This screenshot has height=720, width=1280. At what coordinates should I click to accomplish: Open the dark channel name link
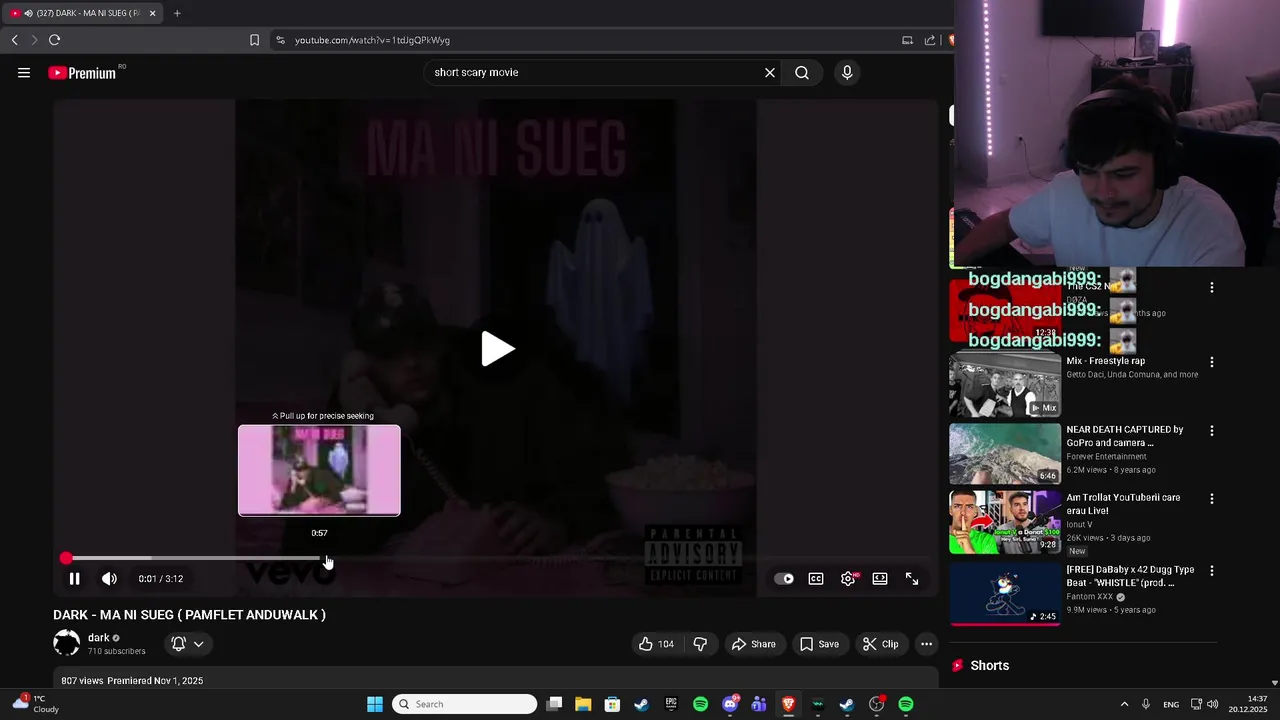point(98,638)
